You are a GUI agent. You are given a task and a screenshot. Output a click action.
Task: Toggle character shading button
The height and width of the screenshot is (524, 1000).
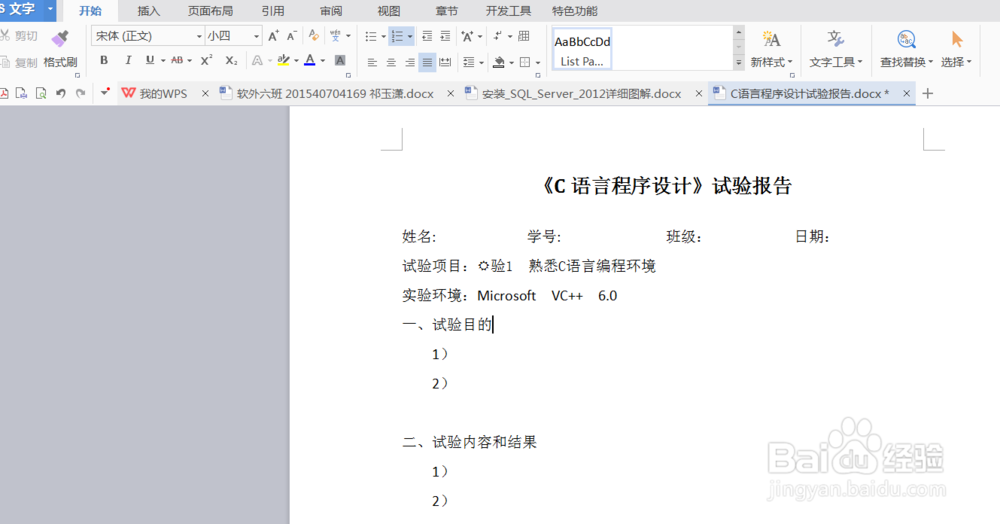pyautogui.click(x=340, y=61)
